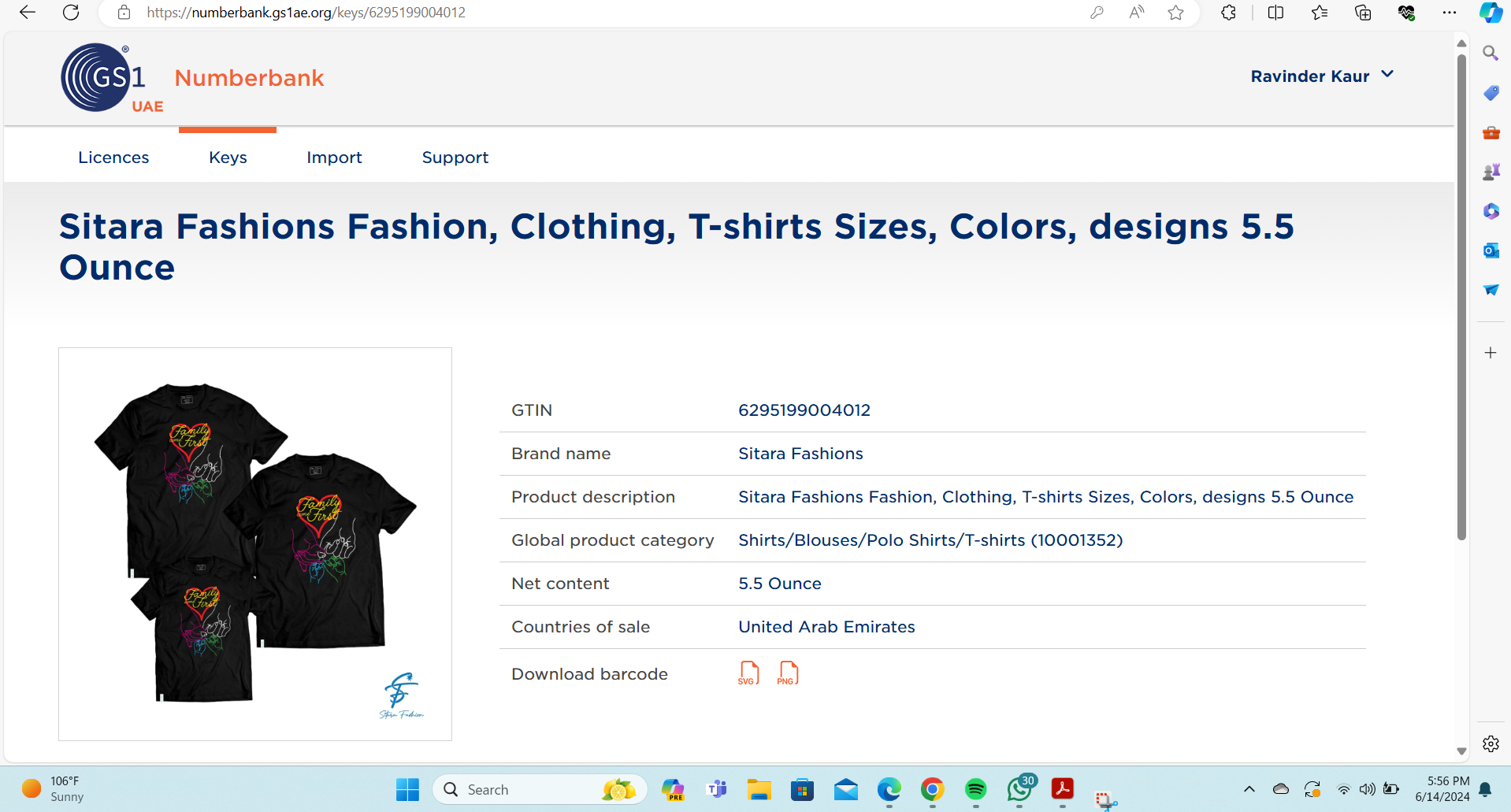Viewport: 1511px width, 812px height.
Task: Add a new app to sidebar
Action: (x=1491, y=353)
